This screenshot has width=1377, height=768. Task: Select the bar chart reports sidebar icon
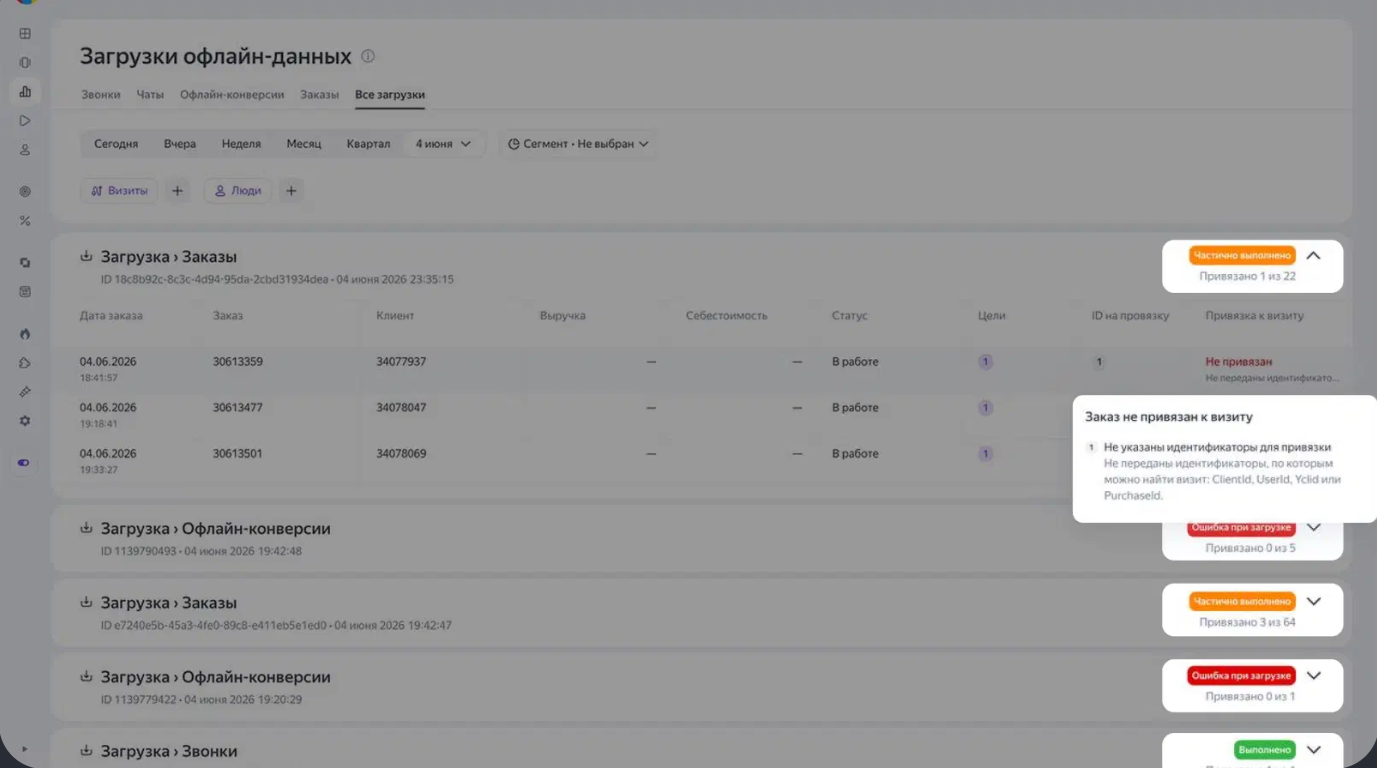coord(25,92)
